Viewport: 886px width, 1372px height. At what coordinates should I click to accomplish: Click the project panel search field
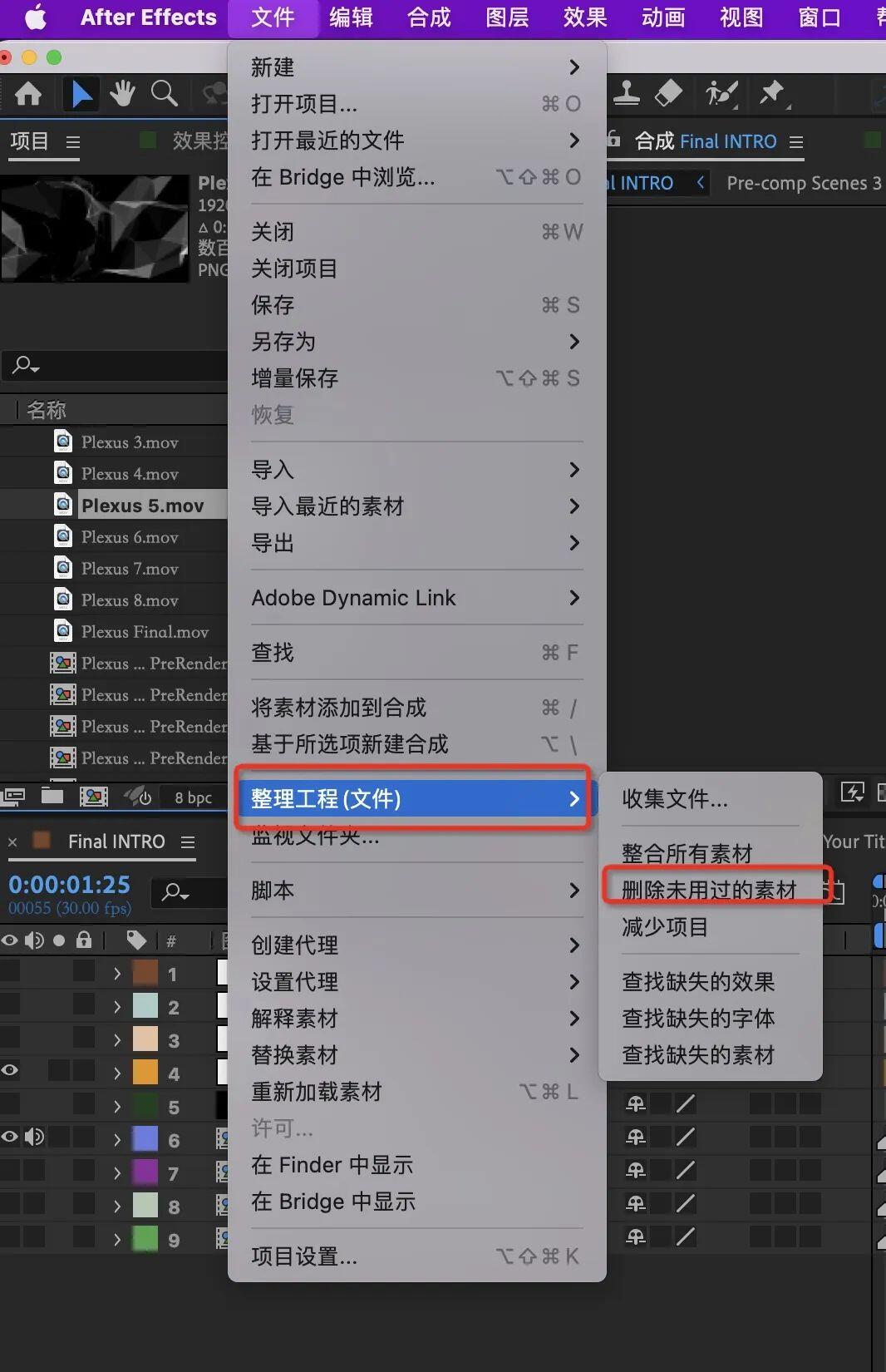click(115, 365)
